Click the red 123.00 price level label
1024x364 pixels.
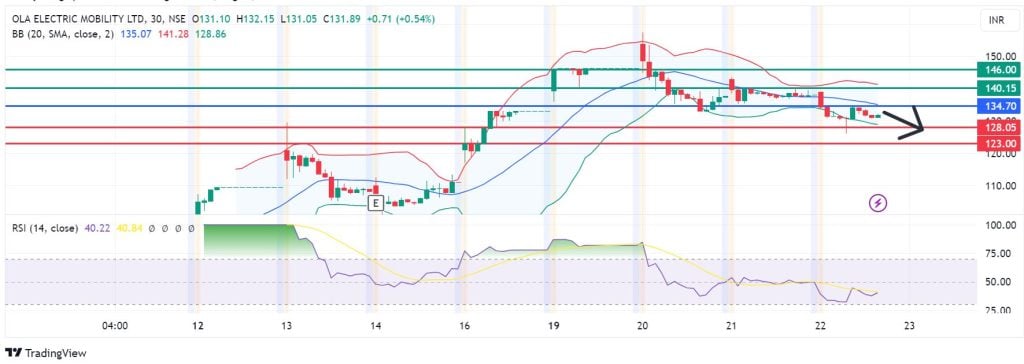click(999, 144)
